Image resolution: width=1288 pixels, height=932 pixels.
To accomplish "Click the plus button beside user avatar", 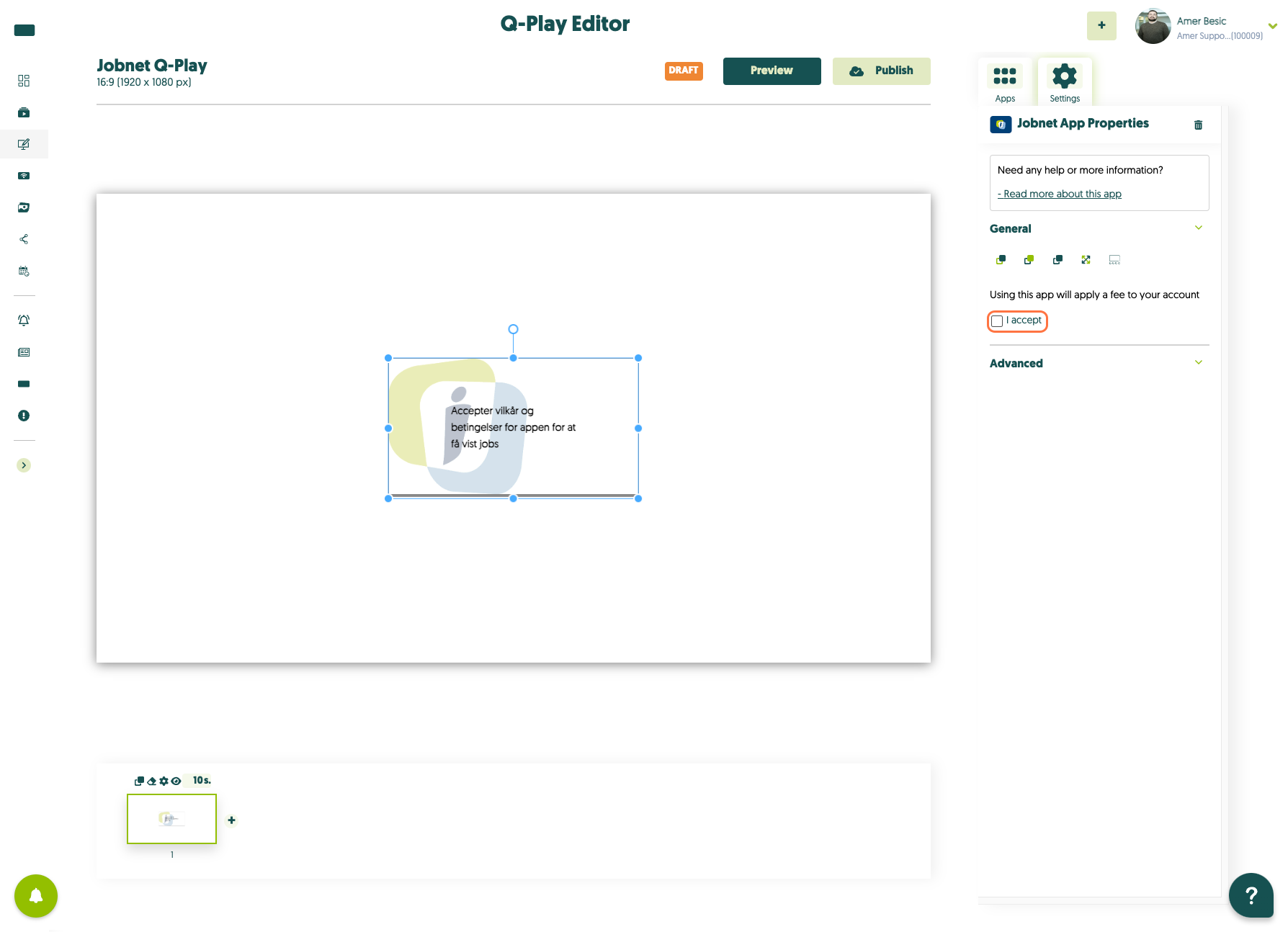I will [x=1101, y=26].
